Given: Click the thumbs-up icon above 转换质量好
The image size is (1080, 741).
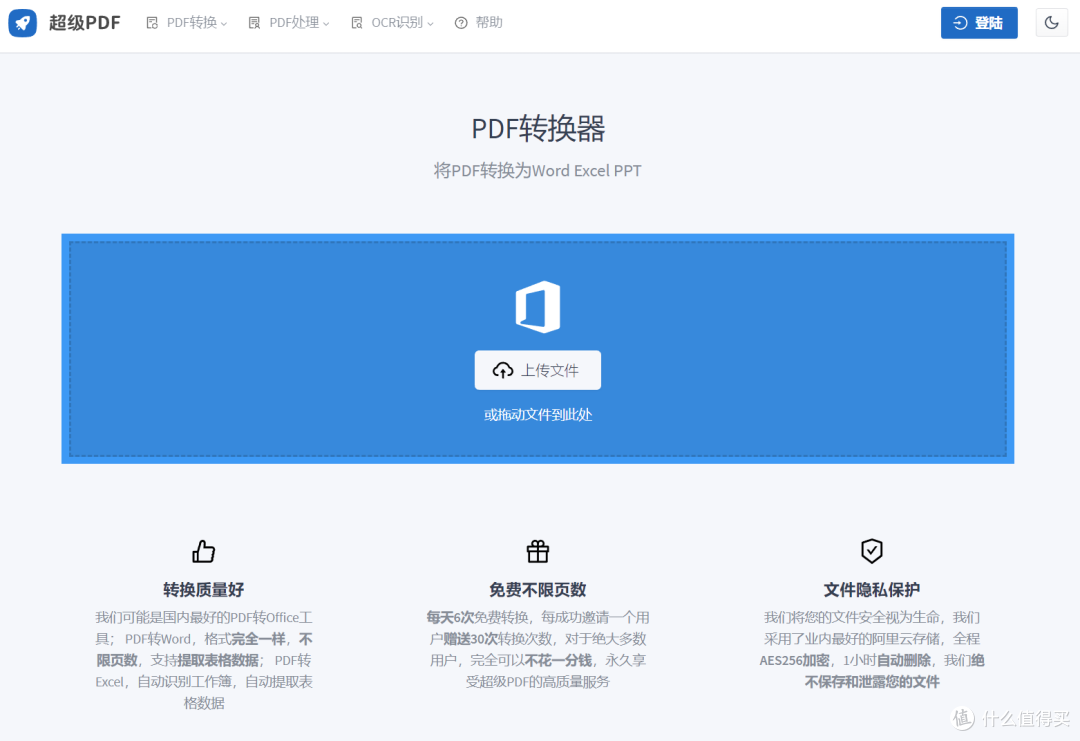Looking at the screenshot, I should coord(204,551).
